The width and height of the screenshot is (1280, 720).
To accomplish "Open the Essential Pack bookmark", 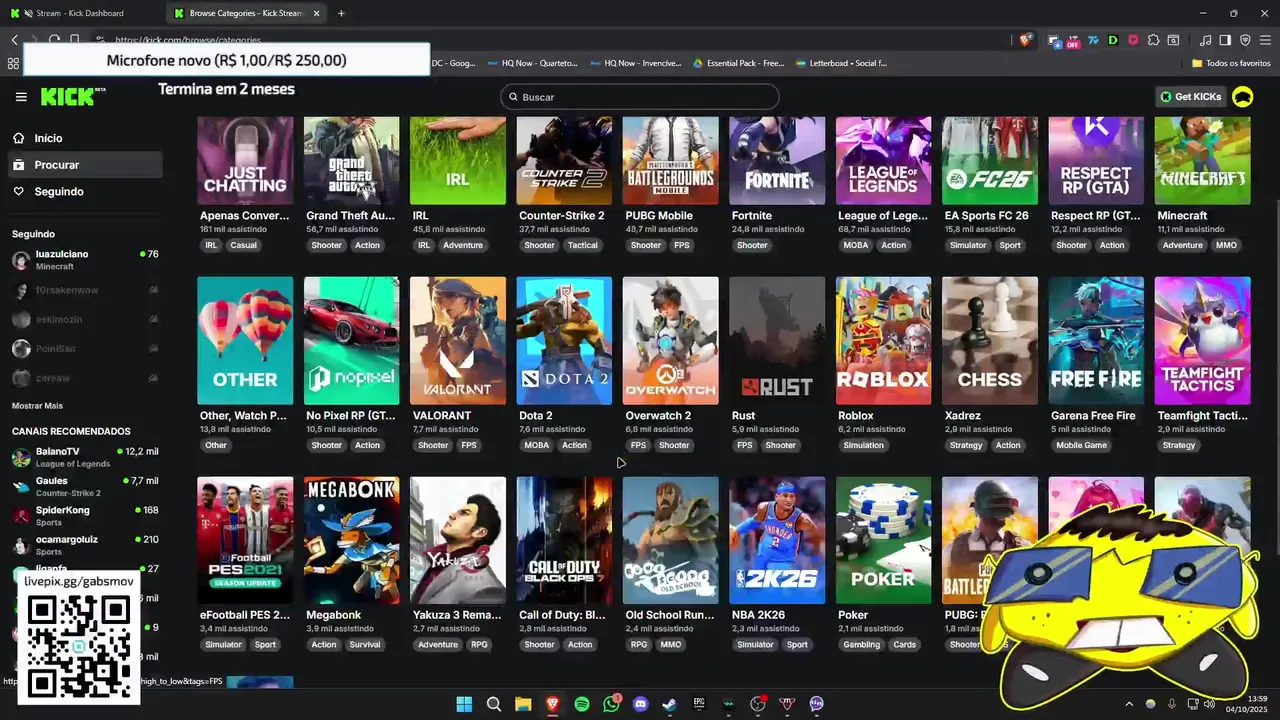I will click(739, 63).
